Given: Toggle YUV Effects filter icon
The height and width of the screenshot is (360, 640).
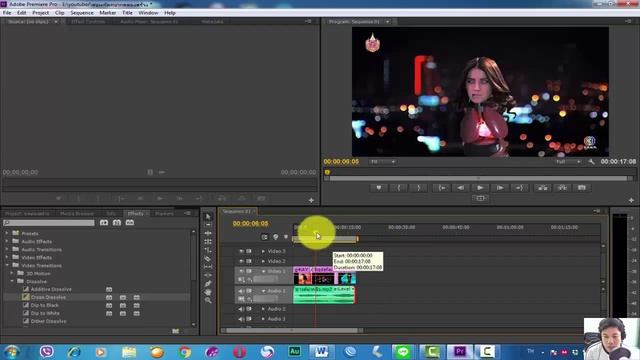Looking at the screenshot, I should pyautogui.click(x=130, y=222).
